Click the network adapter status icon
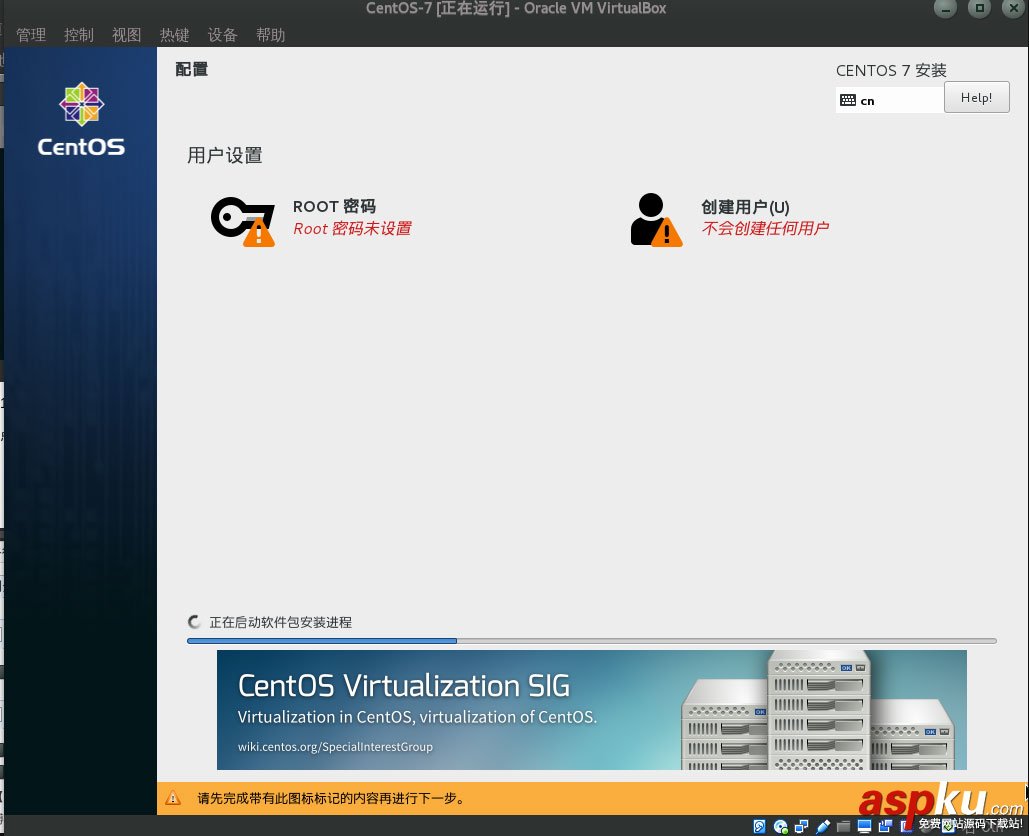Screen dimensions: 1029x836 click(800, 827)
